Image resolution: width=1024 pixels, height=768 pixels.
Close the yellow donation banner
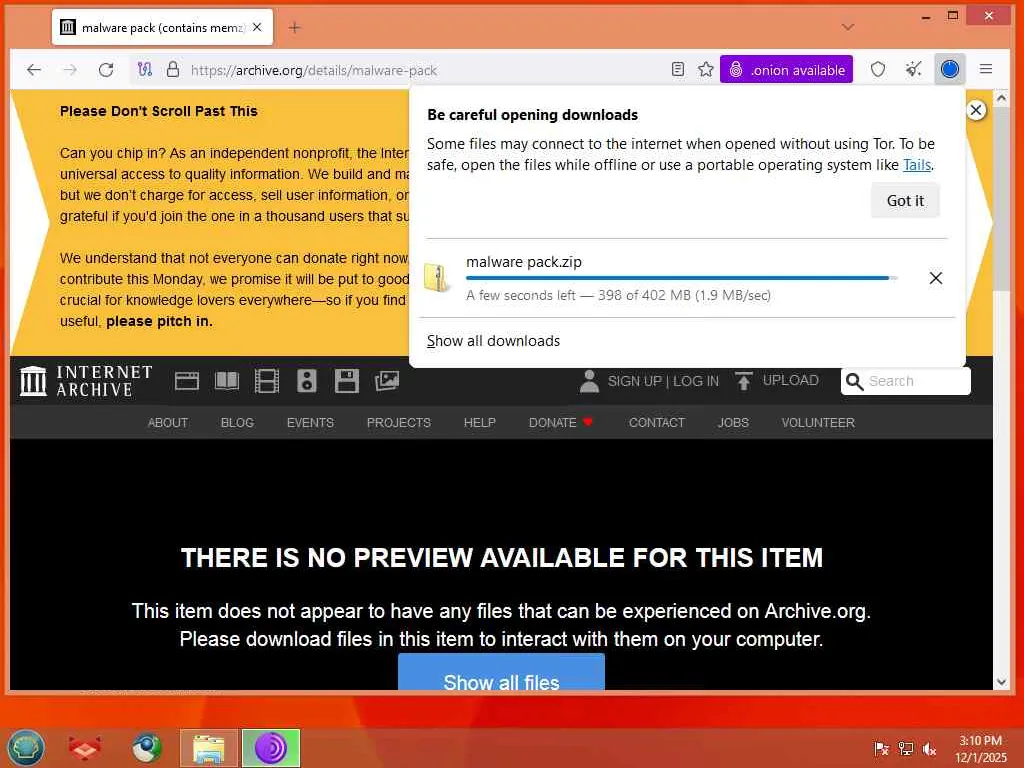pyautogui.click(x=976, y=110)
